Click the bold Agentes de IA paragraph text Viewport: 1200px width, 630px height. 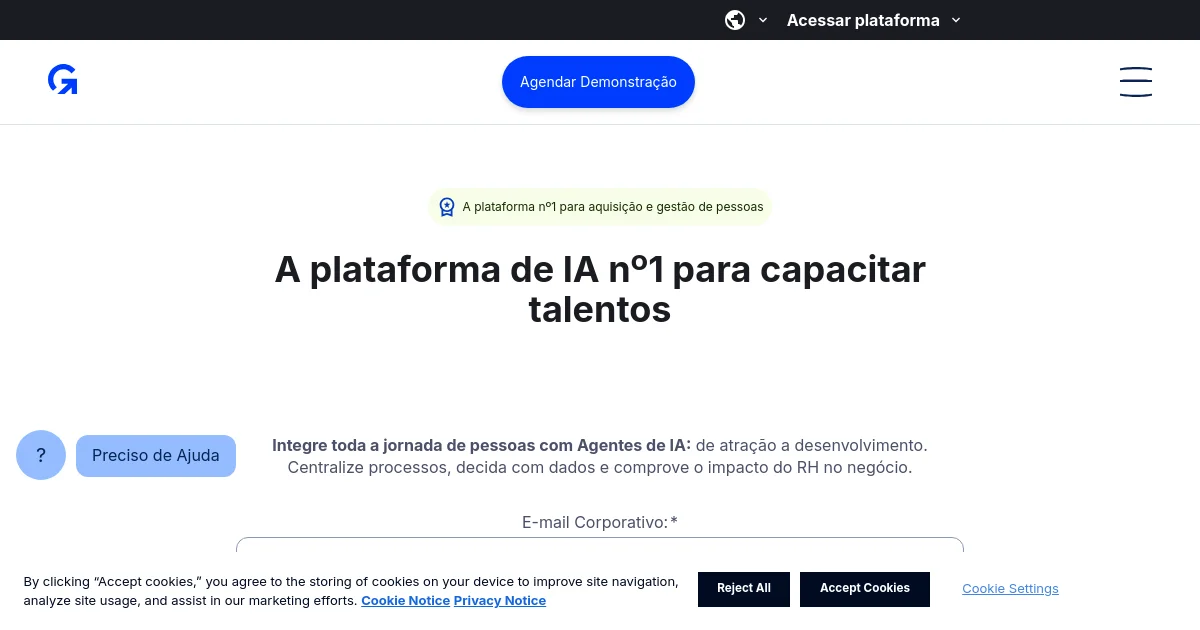pos(482,445)
